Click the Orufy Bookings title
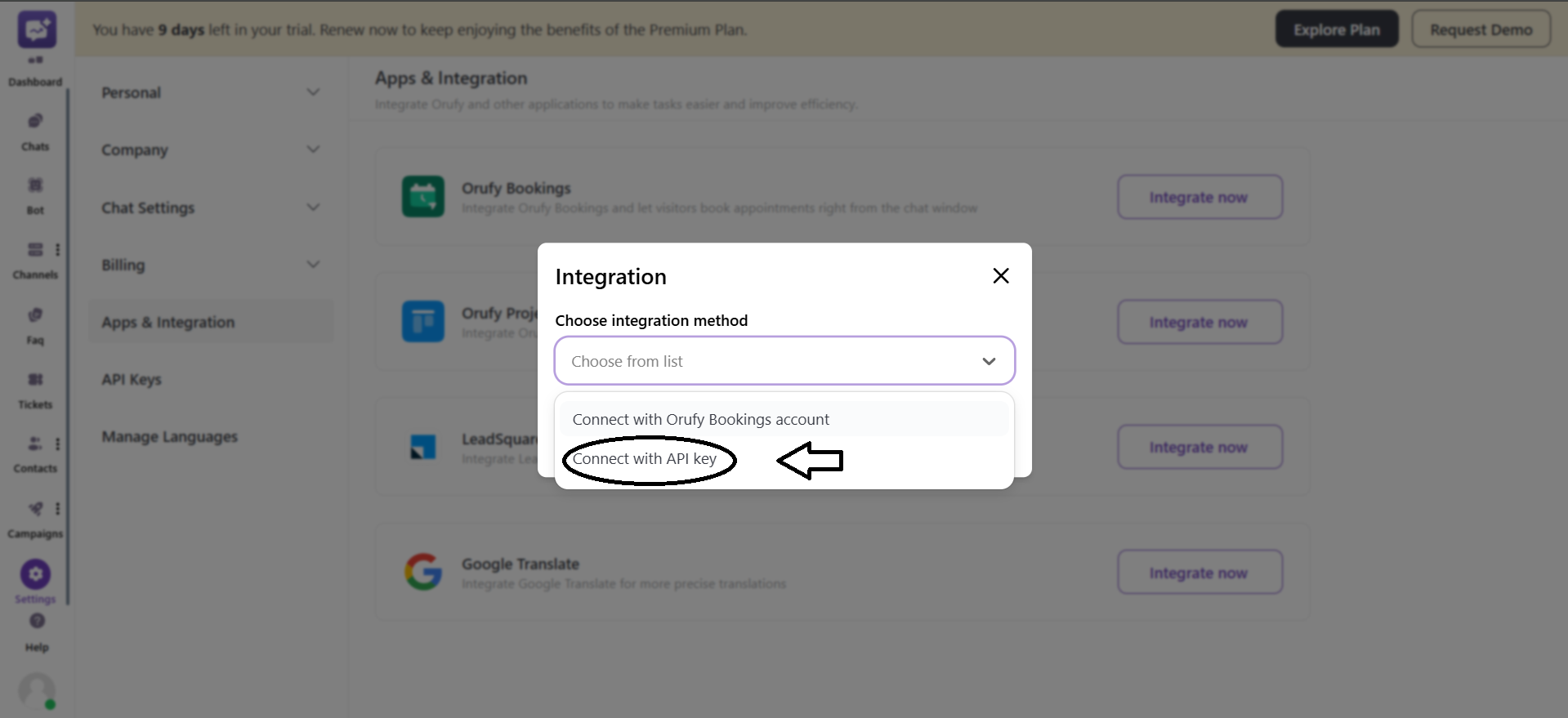The image size is (1568, 718). click(516, 188)
